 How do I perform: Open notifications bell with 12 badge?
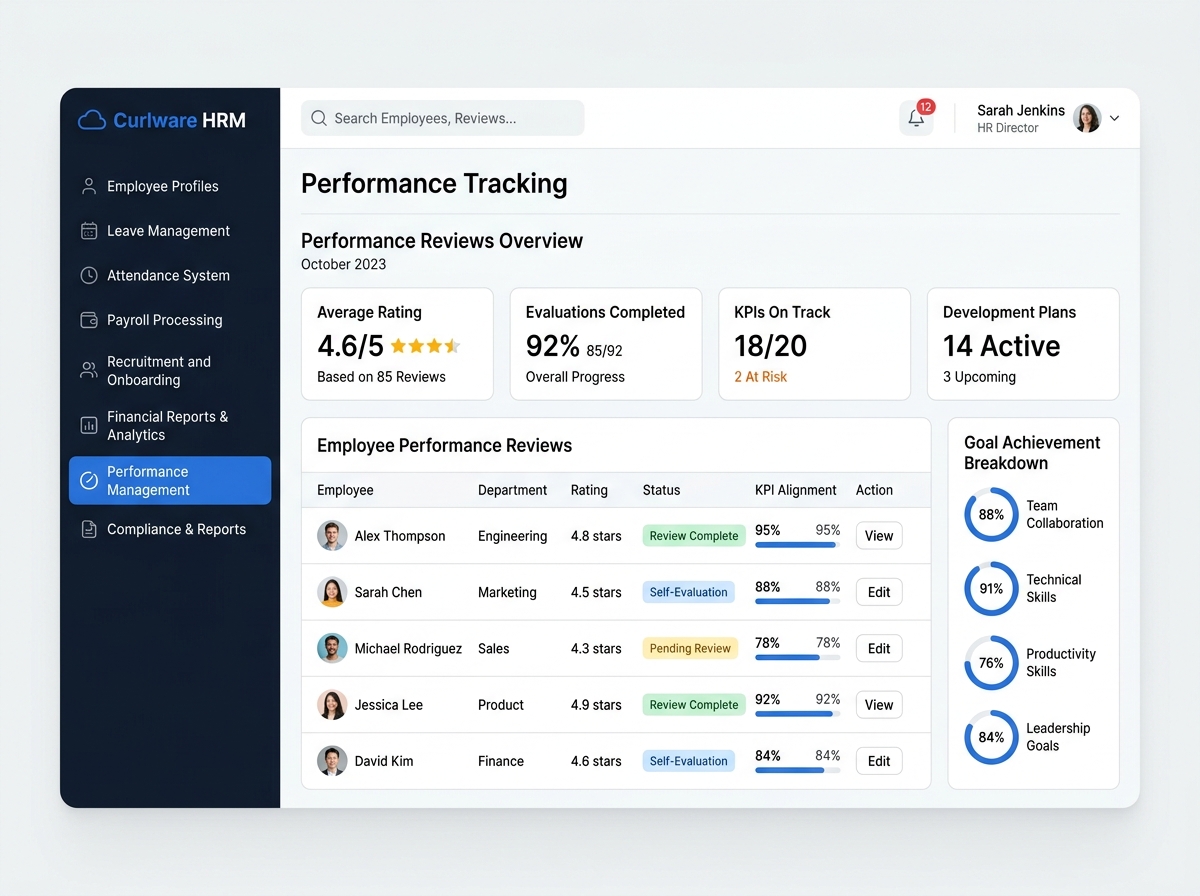tap(916, 117)
